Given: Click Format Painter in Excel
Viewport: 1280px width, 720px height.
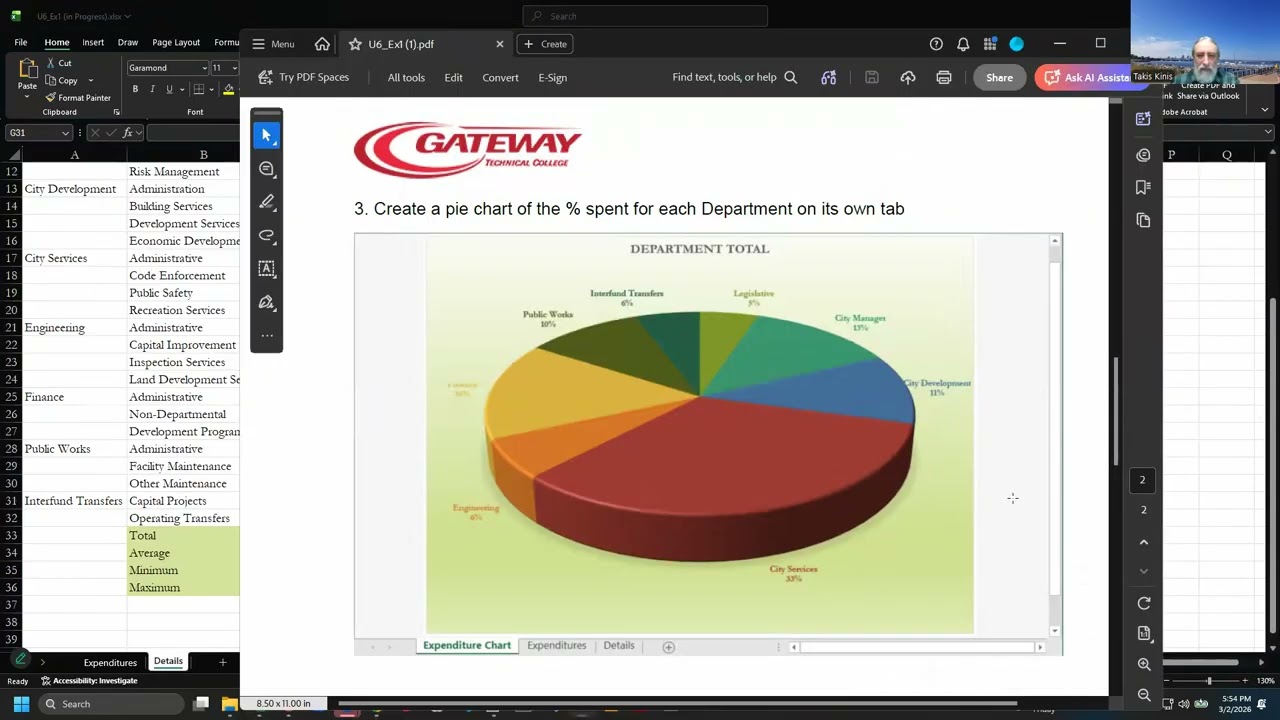Looking at the screenshot, I should pyautogui.click(x=78, y=97).
